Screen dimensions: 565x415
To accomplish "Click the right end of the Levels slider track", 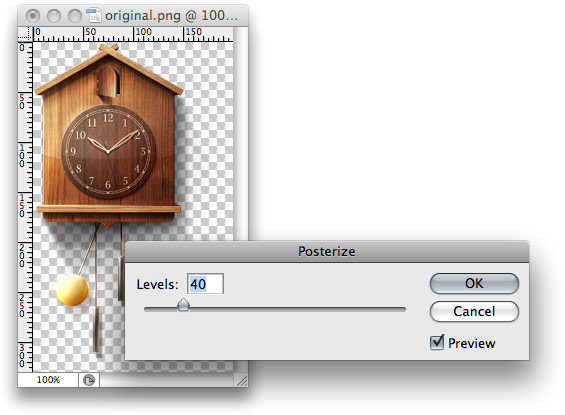I will click(403, 309).
